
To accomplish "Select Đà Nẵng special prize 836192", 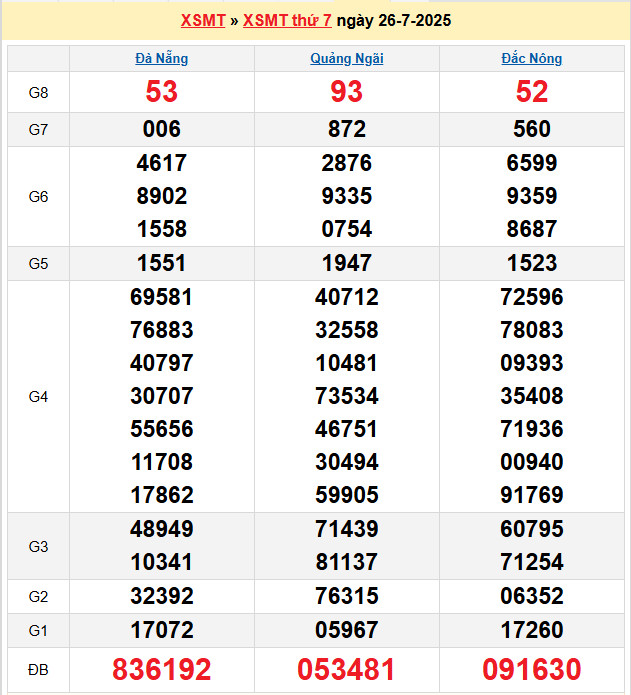I will tap(162, 669).
